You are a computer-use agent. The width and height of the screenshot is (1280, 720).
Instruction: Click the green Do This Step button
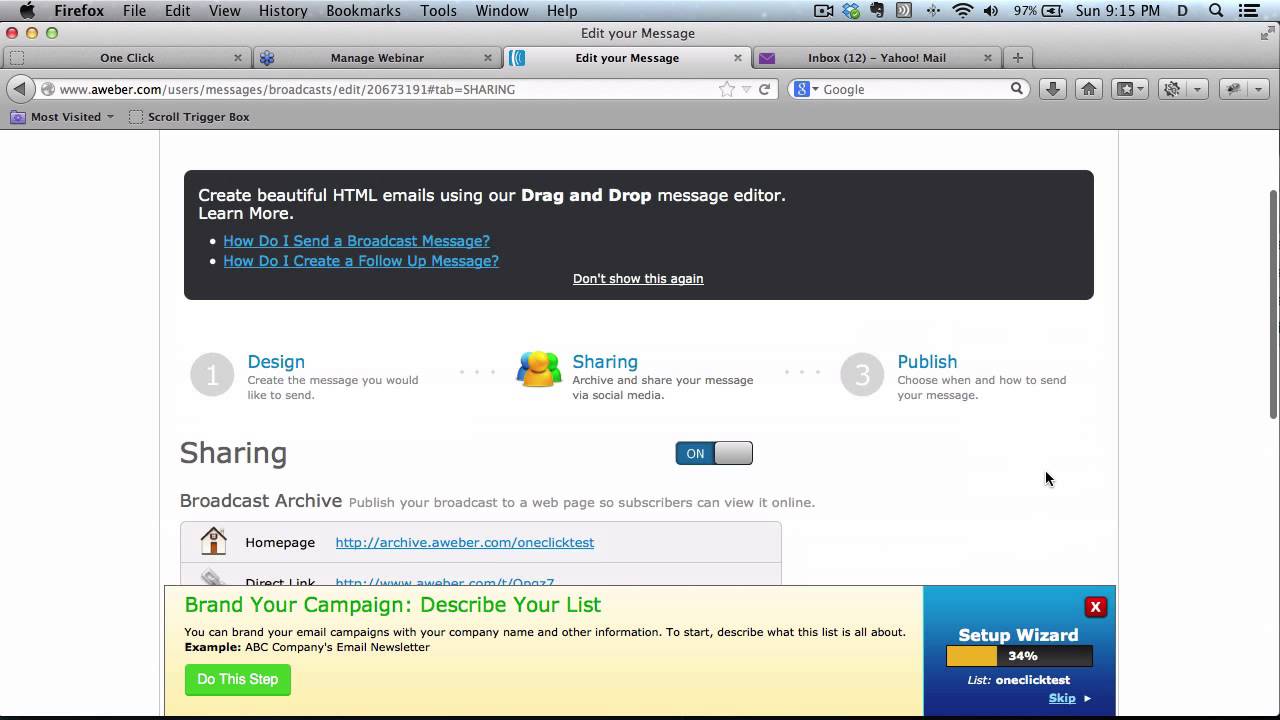coord(238,679)
